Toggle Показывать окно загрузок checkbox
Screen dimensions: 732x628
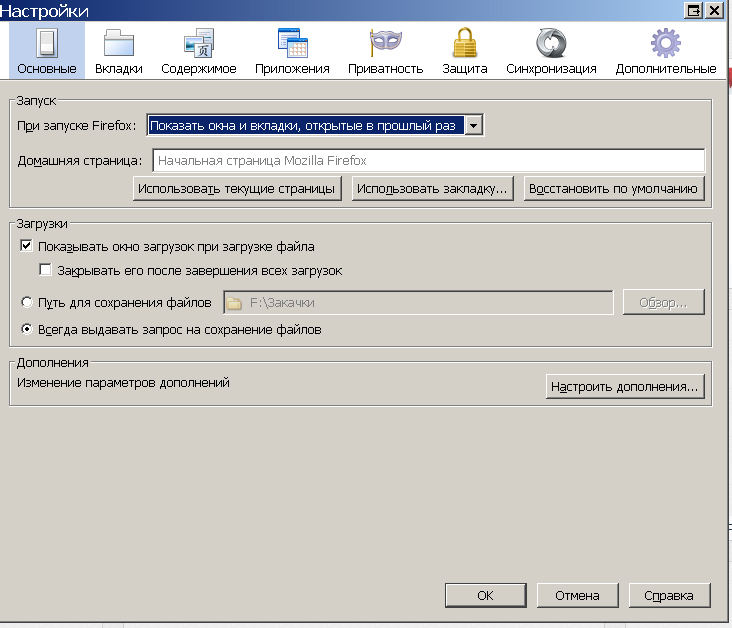(x=26, y=246)
